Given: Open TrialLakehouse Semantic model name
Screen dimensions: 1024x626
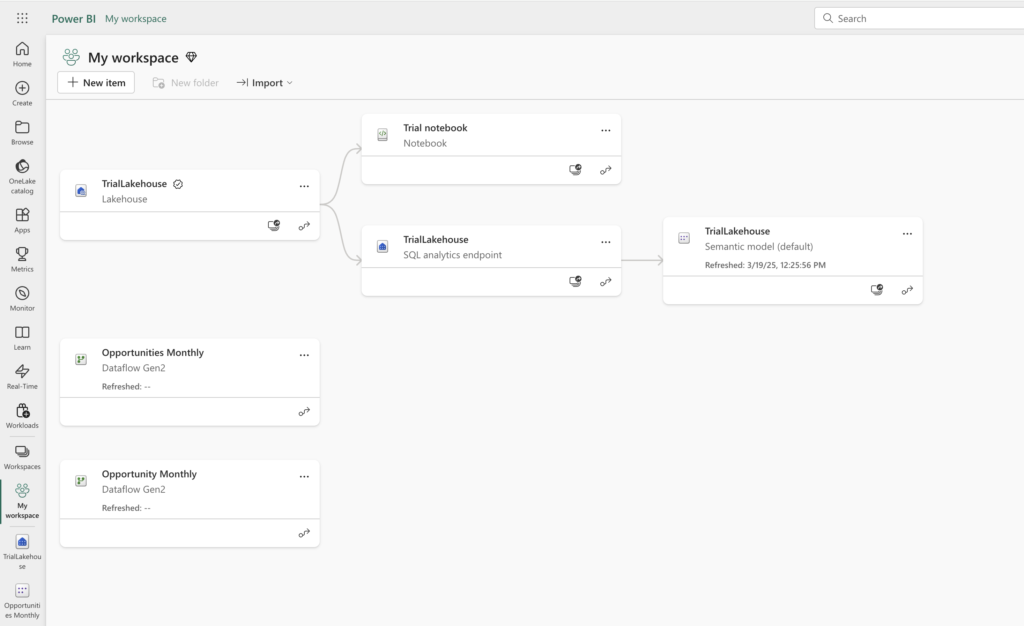Looking at the screenshot, I should (x=737, y=231).
